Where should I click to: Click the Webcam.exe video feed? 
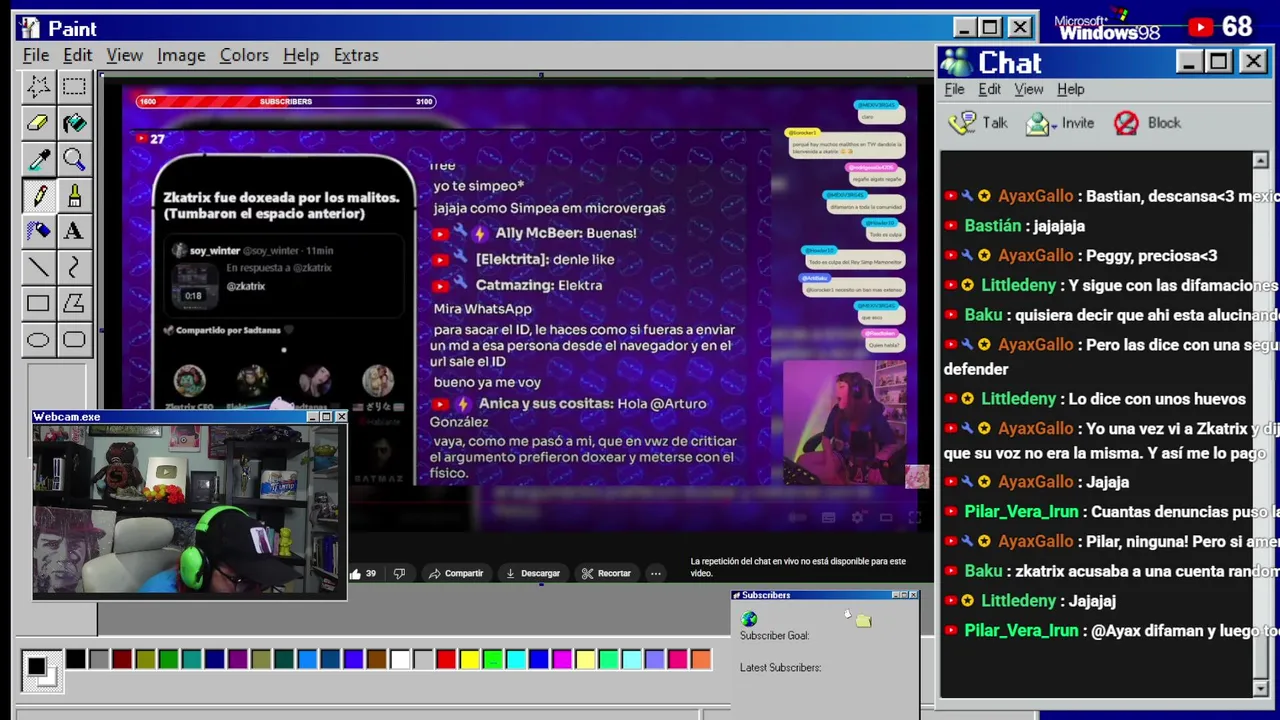190,511
